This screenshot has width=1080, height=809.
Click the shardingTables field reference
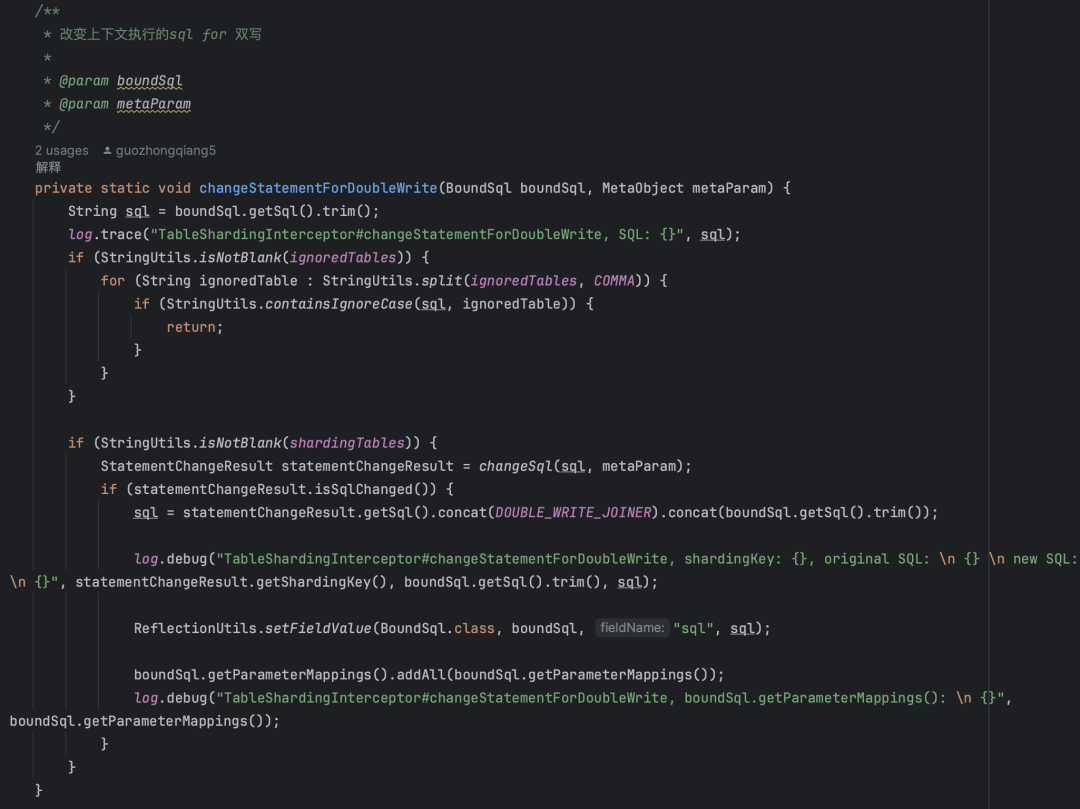[346, 443]
